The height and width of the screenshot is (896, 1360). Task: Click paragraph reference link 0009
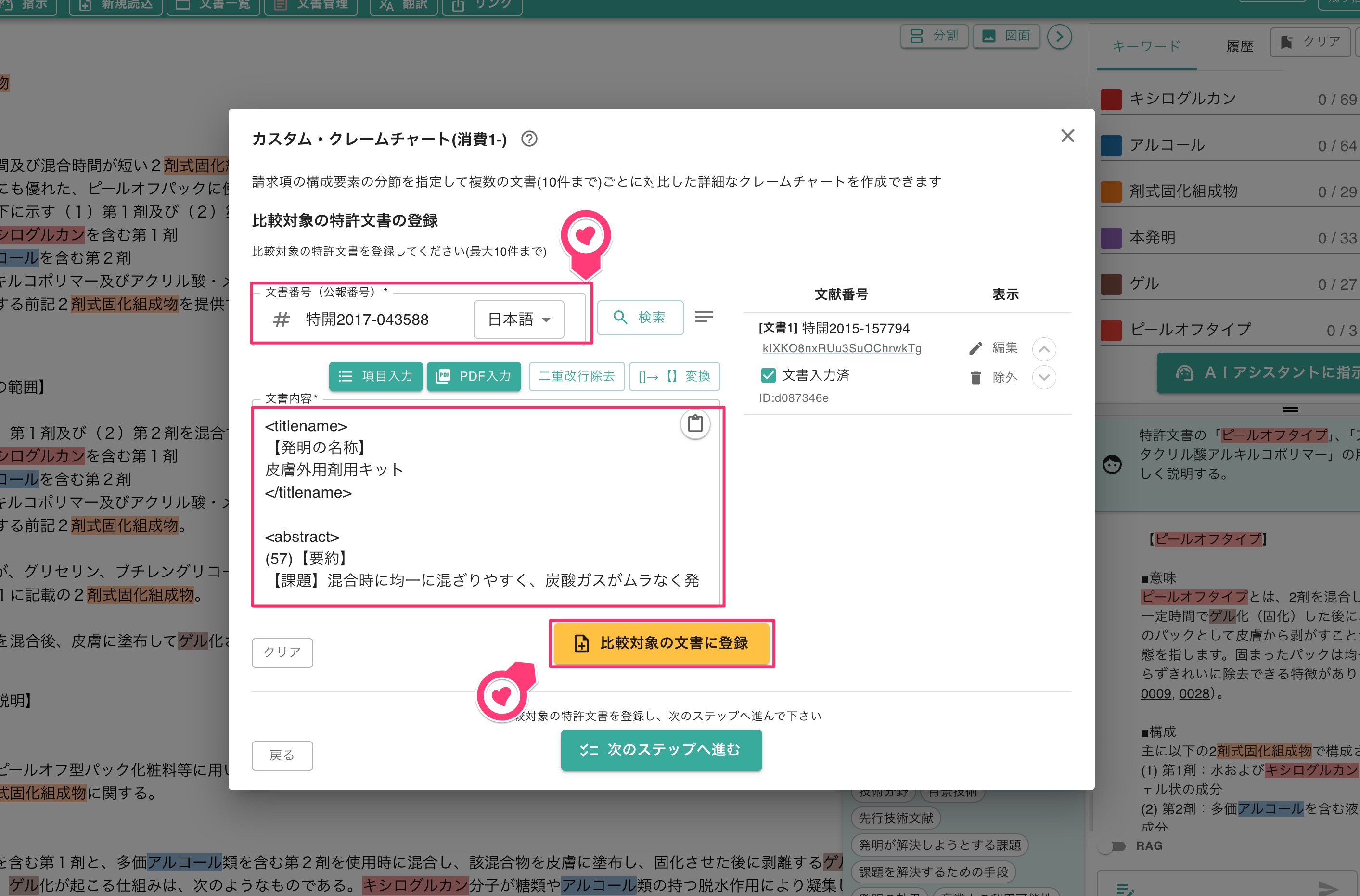click(1155, 694)
